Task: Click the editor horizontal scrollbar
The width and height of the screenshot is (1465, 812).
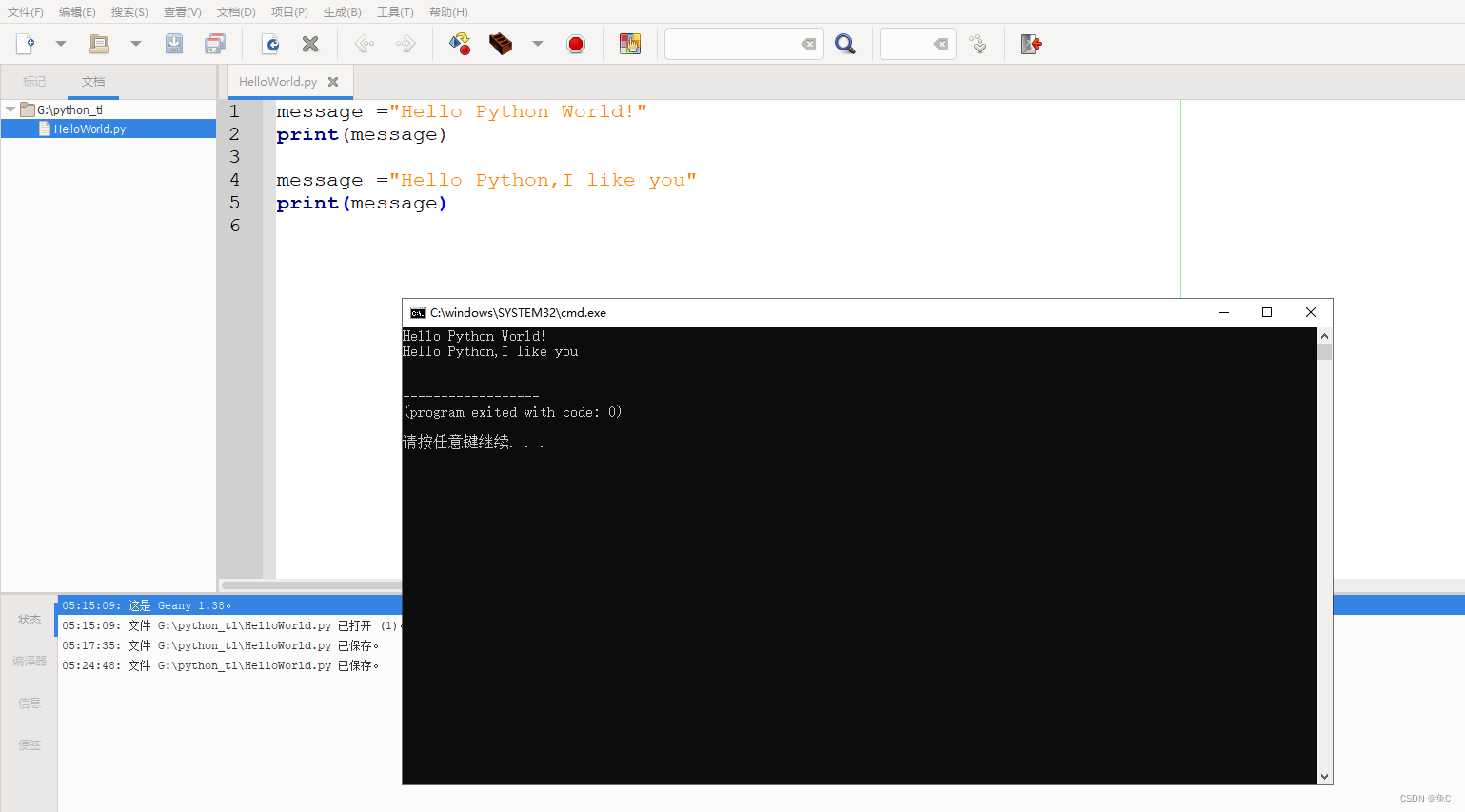Action: (311, 585)
